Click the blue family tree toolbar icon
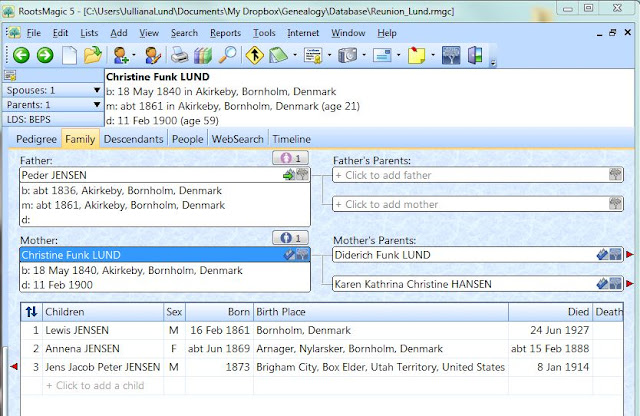Viewport: 640px width, 416px height. click(x=451, y=55)
